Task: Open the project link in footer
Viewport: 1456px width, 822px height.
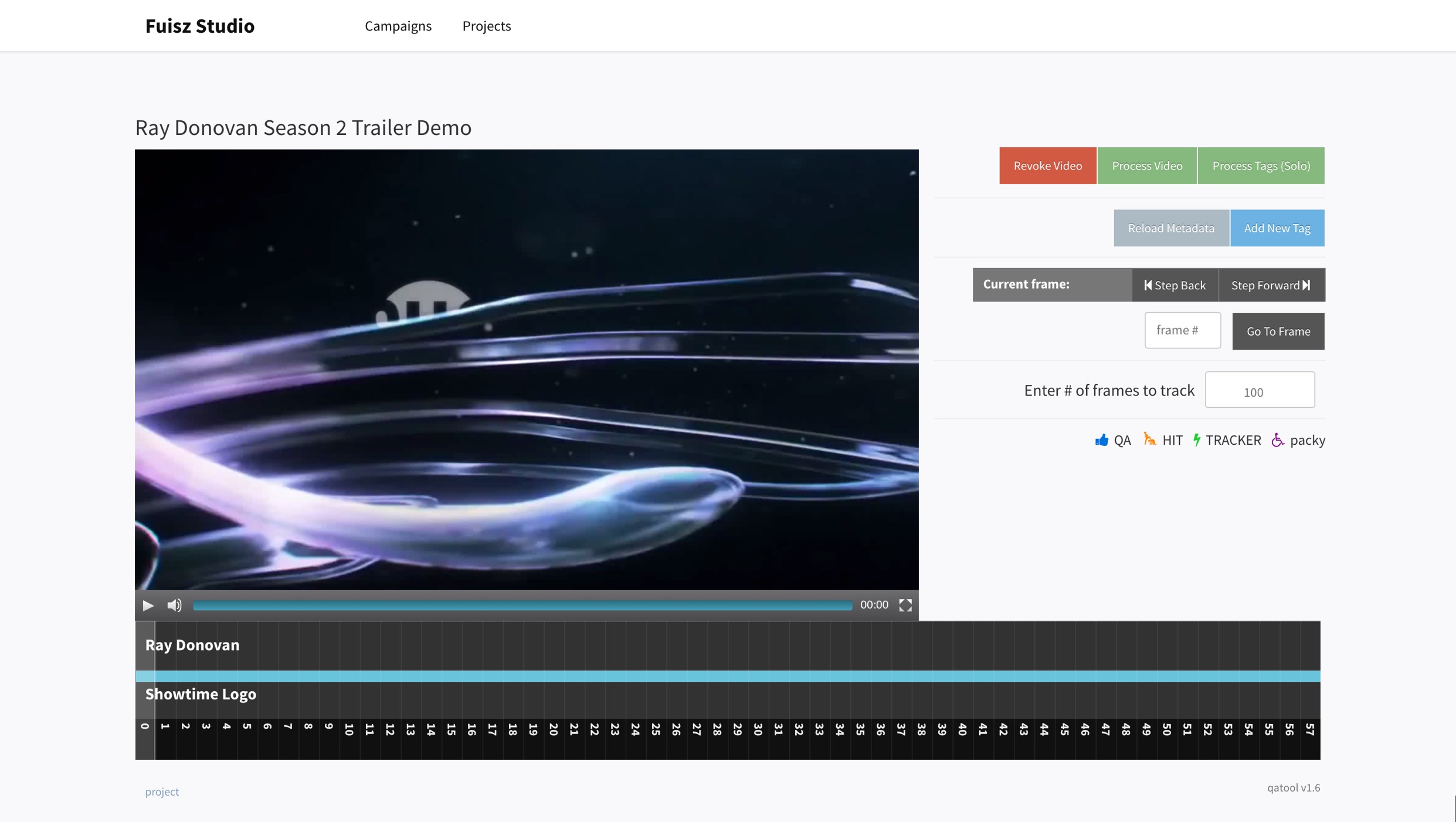Action: (x=162, y=791)
